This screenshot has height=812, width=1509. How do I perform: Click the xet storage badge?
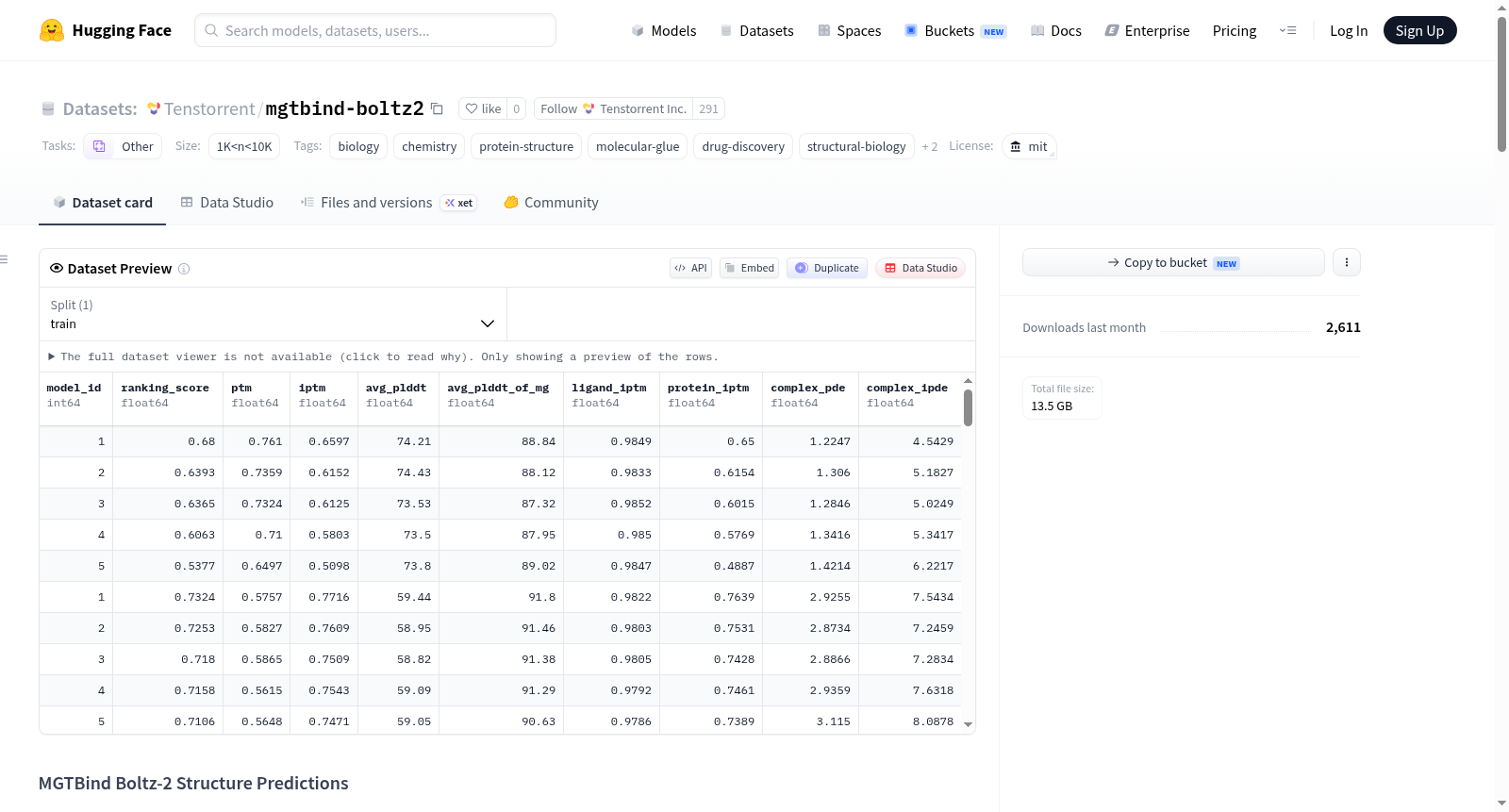click(x=459, y=203)
